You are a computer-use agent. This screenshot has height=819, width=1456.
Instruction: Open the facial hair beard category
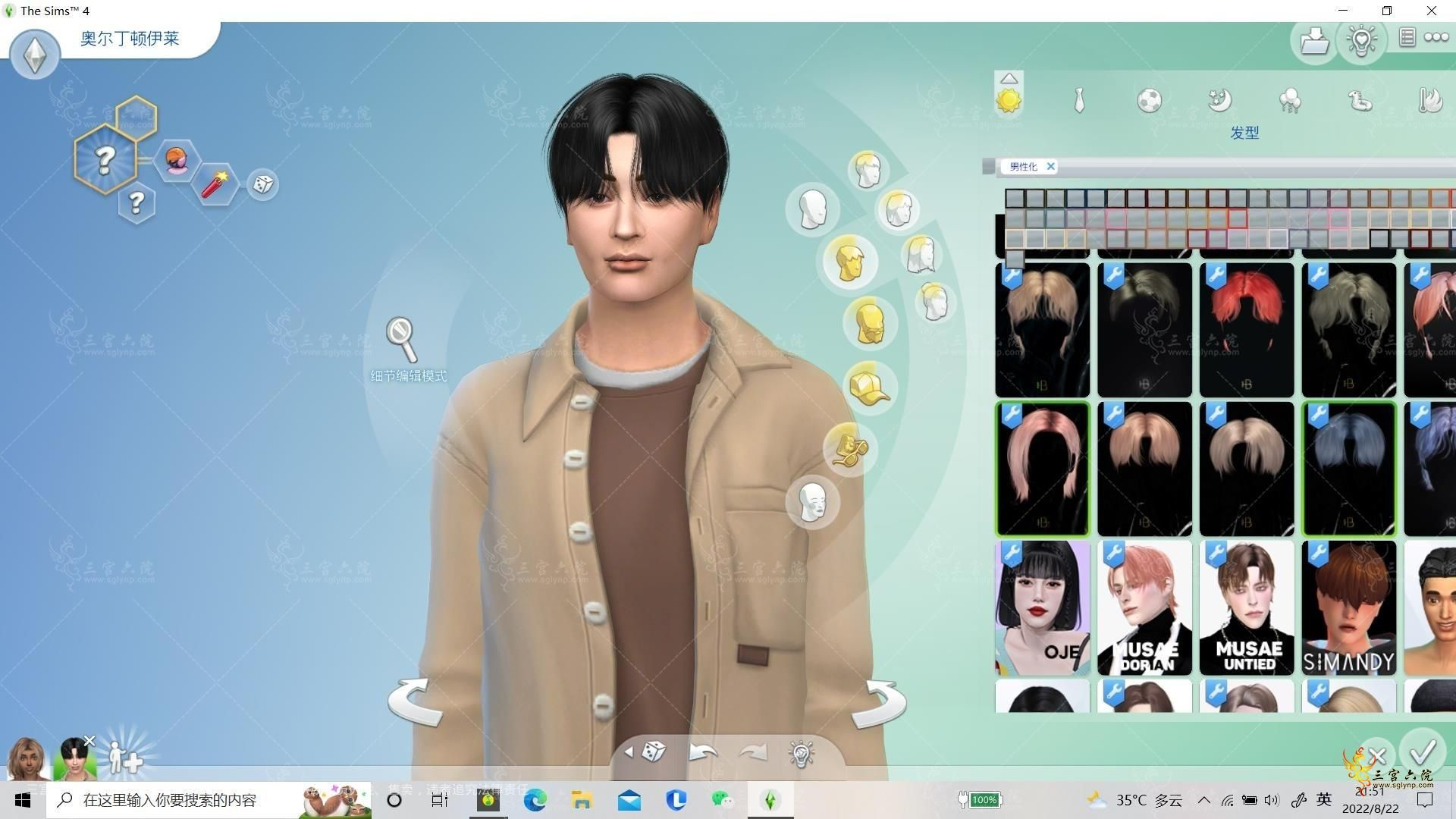tap(870, 324)
